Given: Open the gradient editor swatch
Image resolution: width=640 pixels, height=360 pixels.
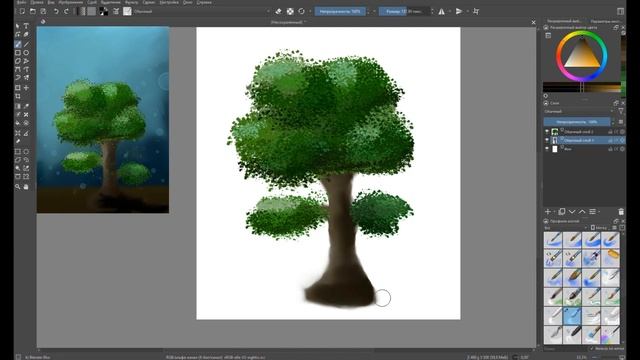Looking at the screenshot, I should click(x=81, y=11).
